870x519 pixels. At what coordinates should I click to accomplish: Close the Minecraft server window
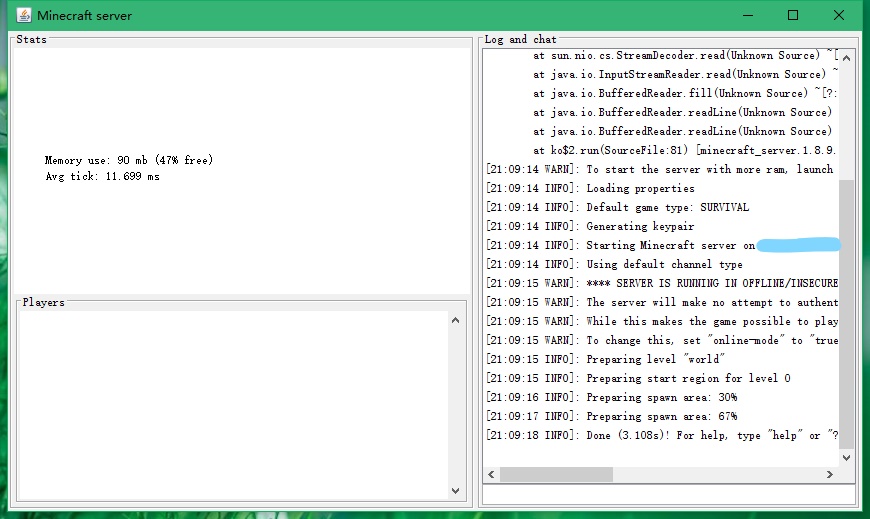coord(839,15)
